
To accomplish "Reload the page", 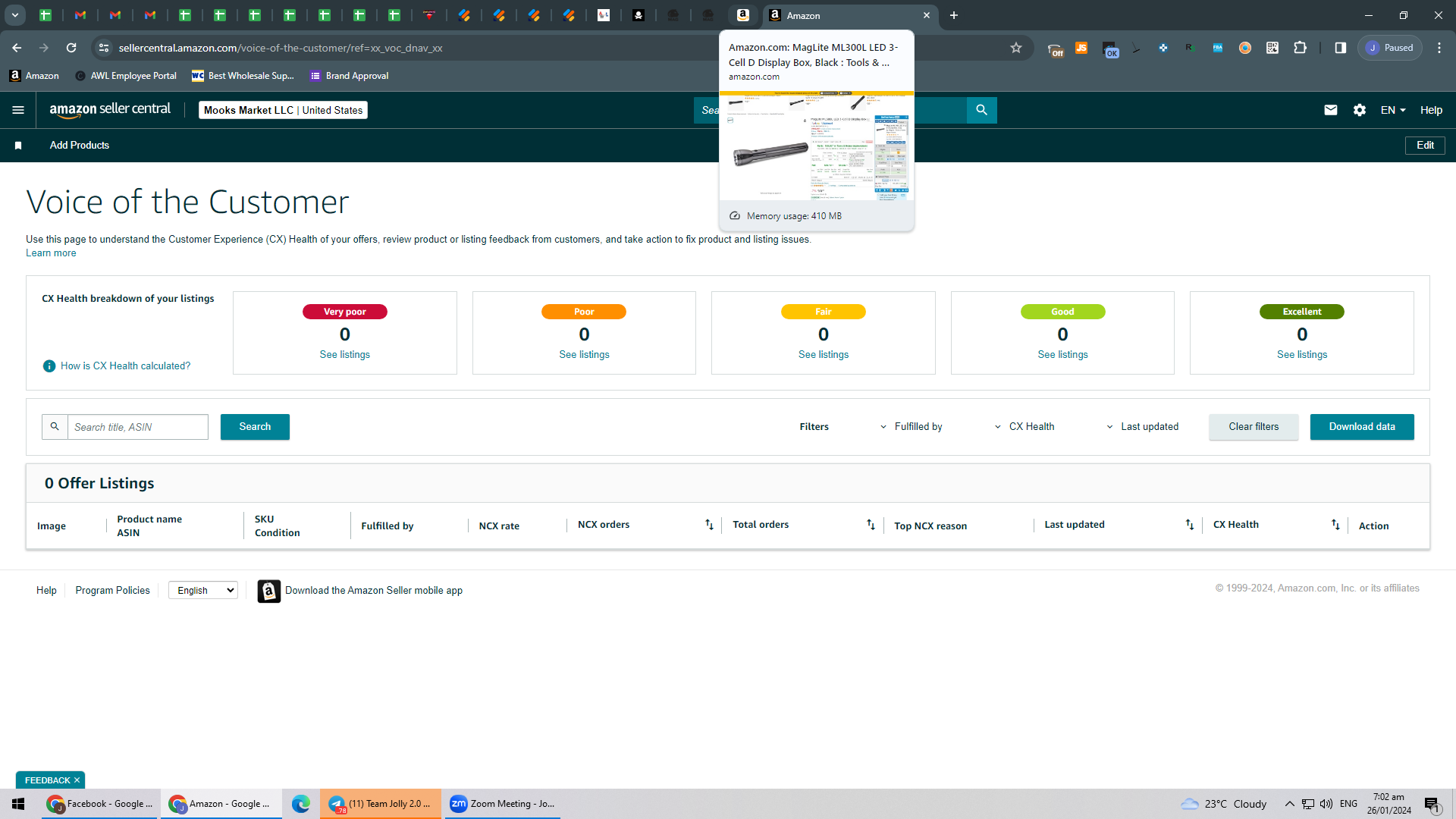I will click(x=71, y=48).
